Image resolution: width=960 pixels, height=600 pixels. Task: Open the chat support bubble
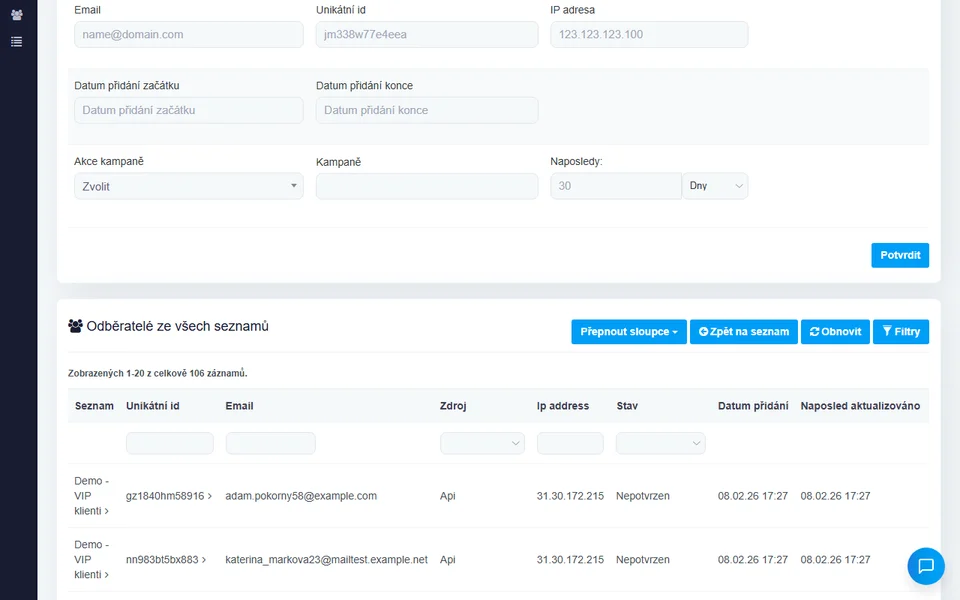[x=925, y=565]
